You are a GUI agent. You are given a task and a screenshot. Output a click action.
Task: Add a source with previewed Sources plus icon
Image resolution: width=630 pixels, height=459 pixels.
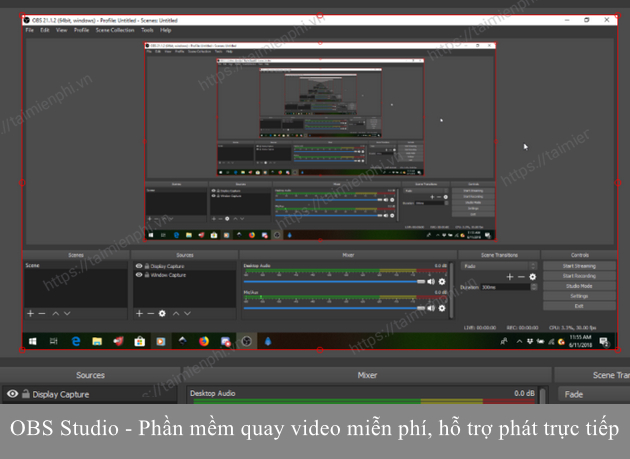pos(139,314)
